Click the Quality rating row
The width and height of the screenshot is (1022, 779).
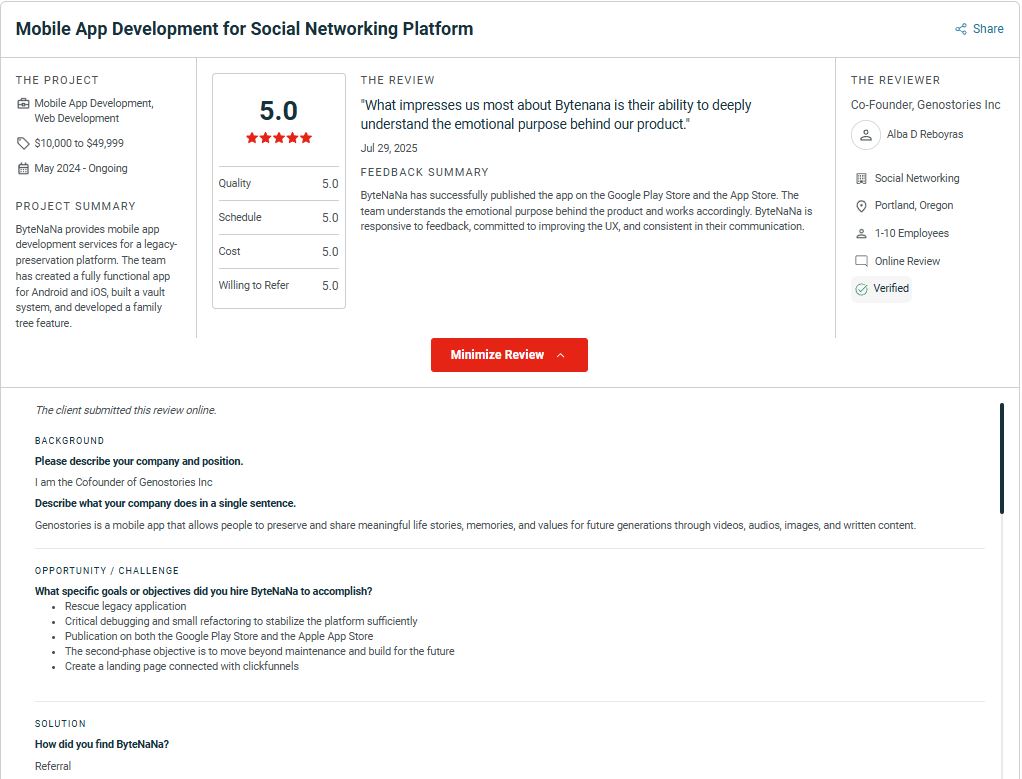point(278,183)
